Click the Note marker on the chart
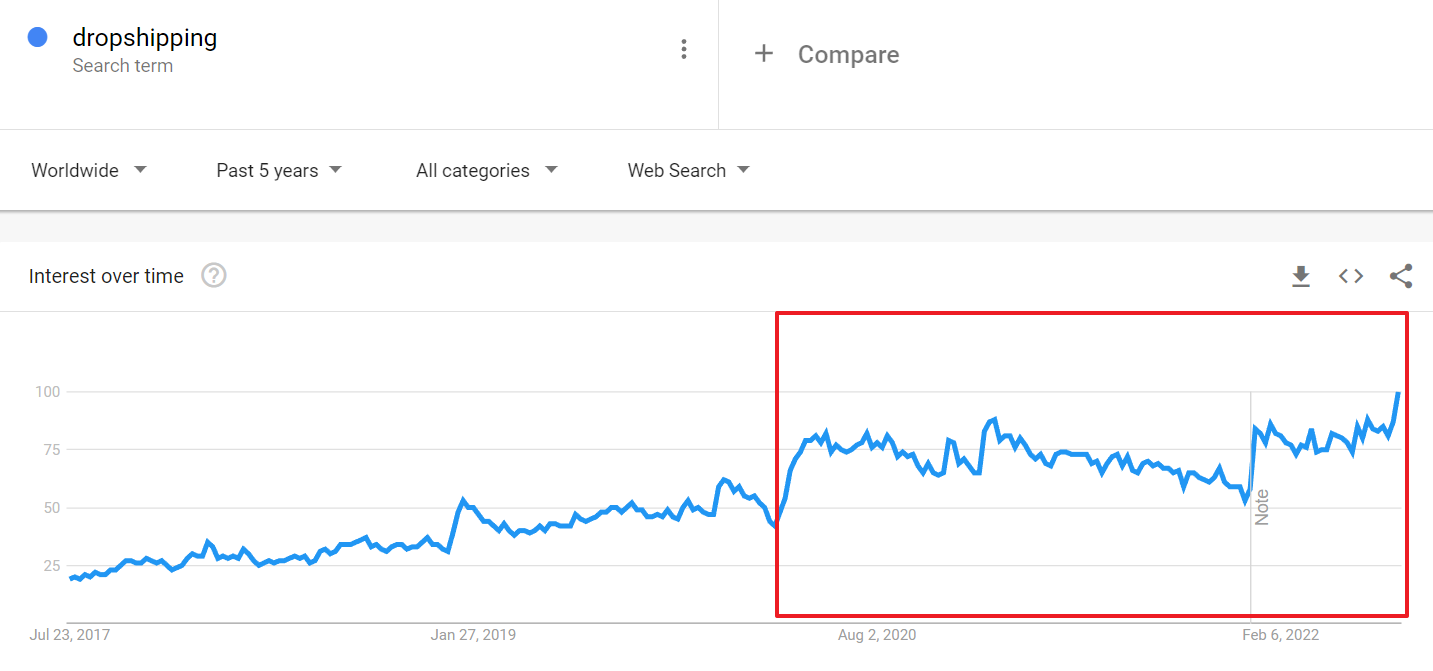The width and height of the screenshot is (1433, 671). 1261,507
